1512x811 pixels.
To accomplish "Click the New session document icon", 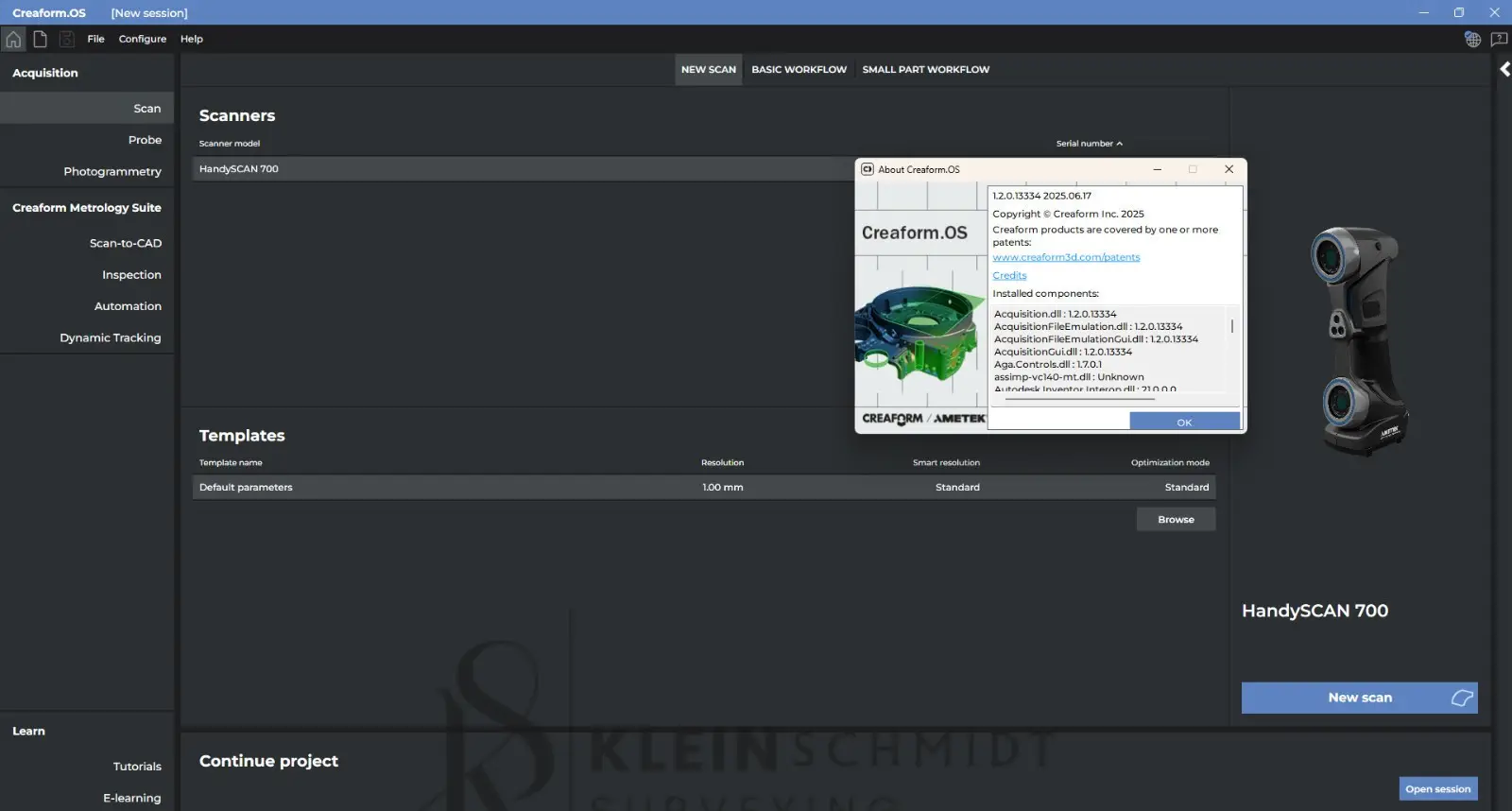I will [40, 39].
